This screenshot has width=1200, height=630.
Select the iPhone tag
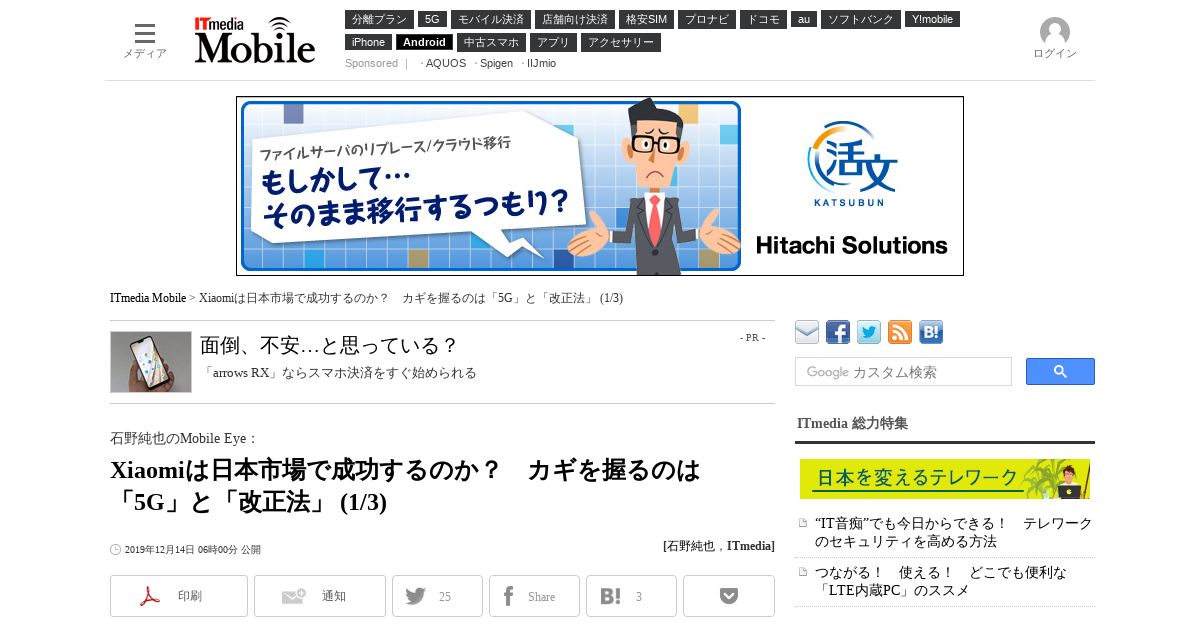point(368,42)
